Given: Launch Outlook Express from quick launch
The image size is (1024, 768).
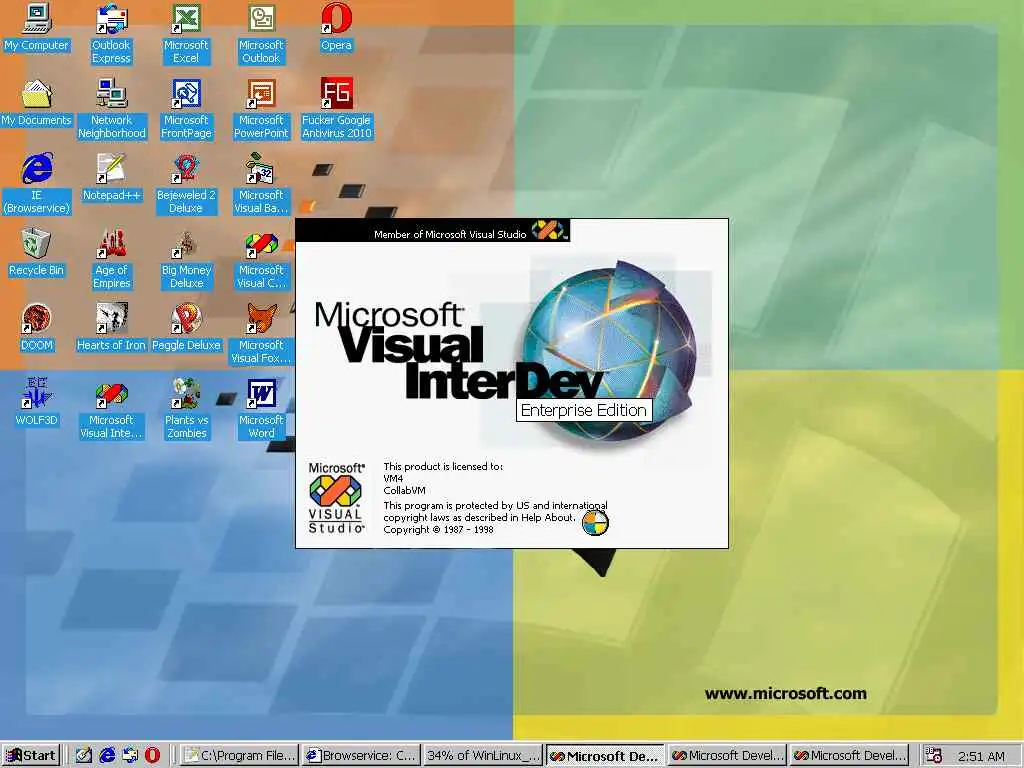Looking at the screenshot, I should tap(130, 756).
